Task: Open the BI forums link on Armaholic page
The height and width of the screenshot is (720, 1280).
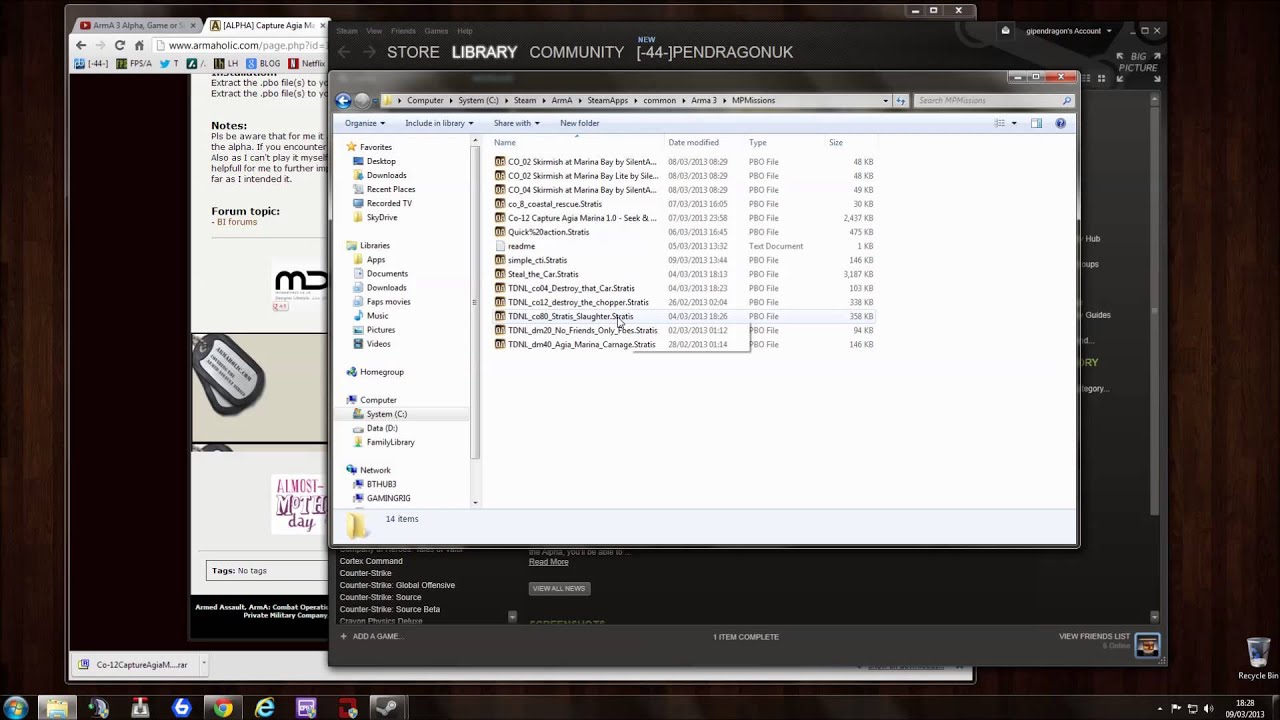Action: coord(237,222)
